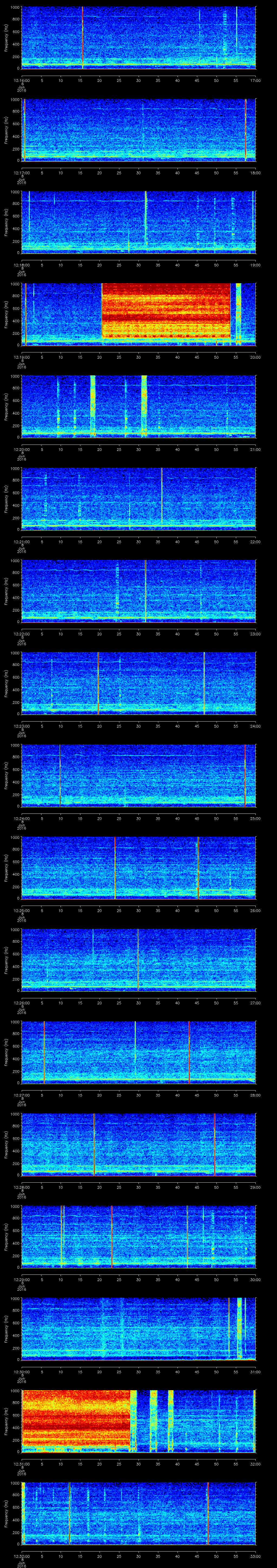Click the red spike near 30 seconds in the 12:26 panel
The height and width of the screenshot is (1568, 277).
click(138, 959)
